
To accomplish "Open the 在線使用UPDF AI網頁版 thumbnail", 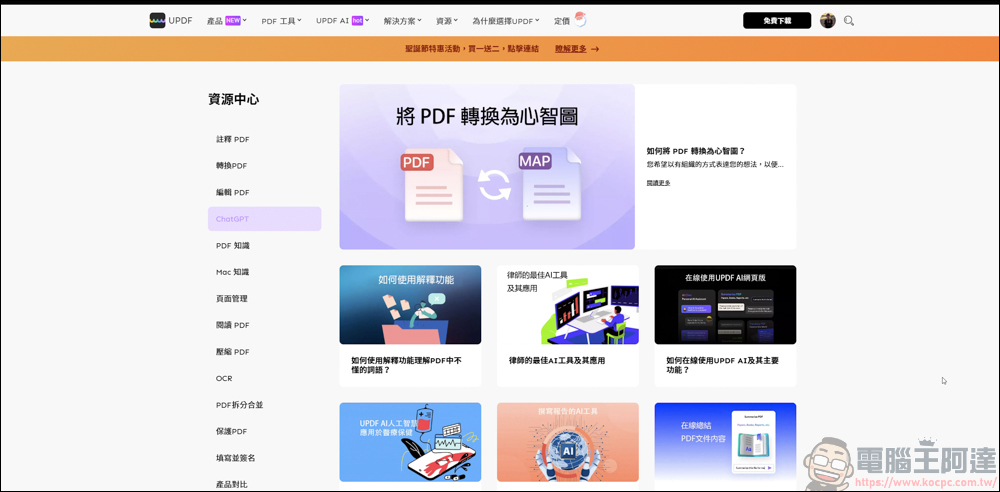I will pos(725,304).
